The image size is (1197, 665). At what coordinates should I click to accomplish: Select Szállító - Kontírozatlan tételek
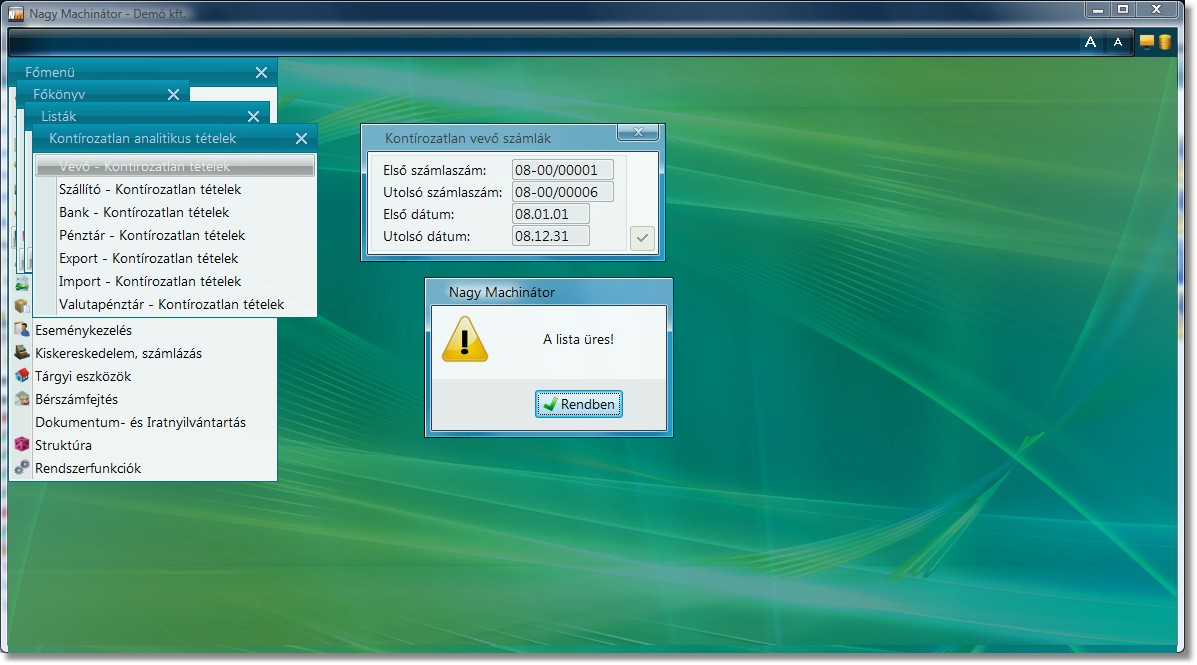[x=175, y=189]
